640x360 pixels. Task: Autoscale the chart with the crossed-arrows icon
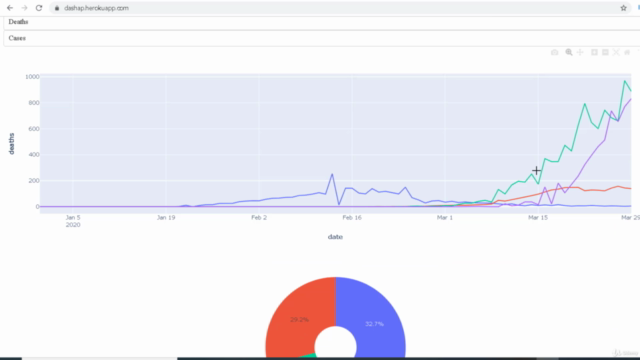(x=616, y=52)
